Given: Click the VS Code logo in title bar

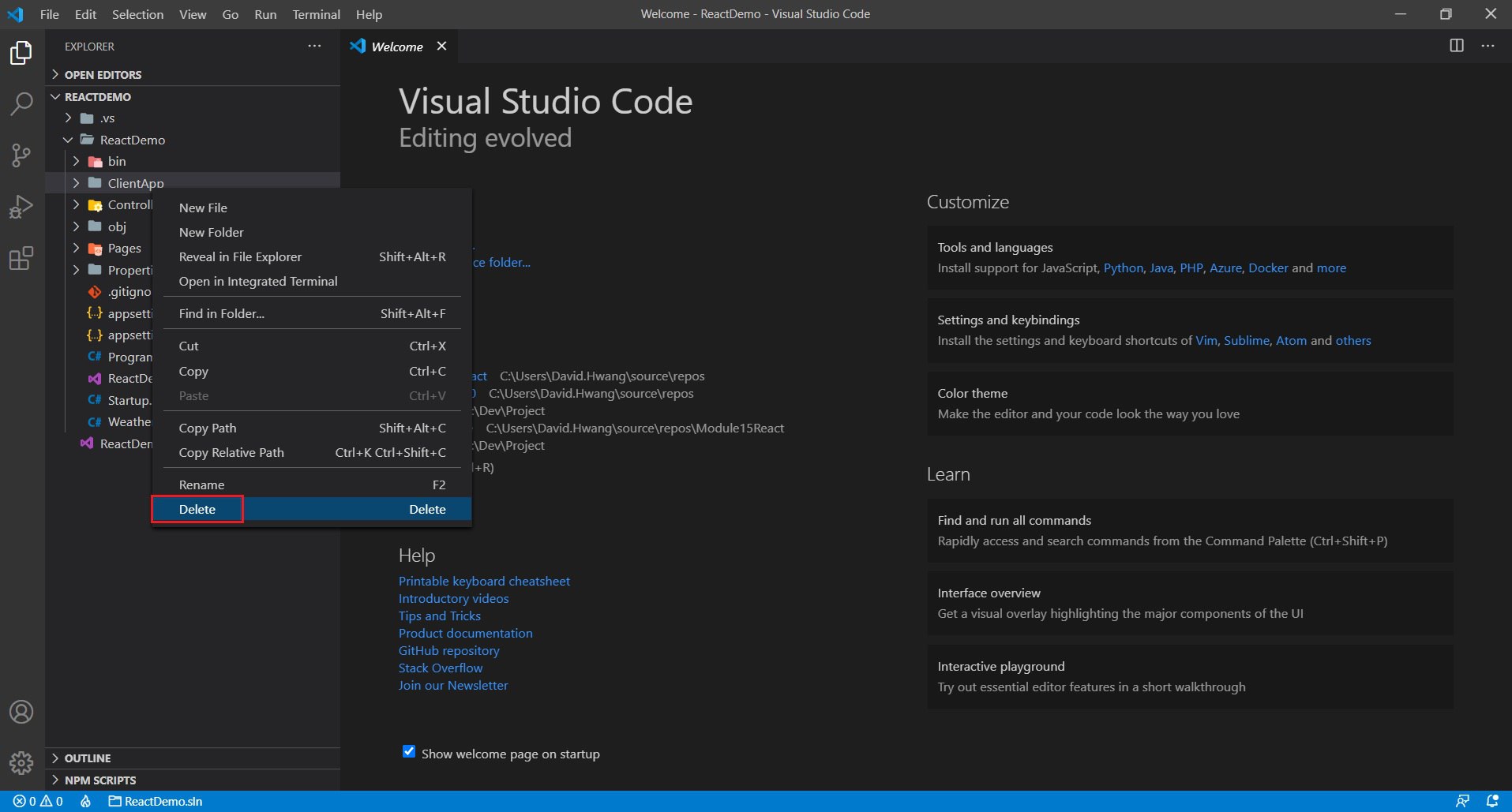Looking at the screenshot, I should [x=15, y=14].
